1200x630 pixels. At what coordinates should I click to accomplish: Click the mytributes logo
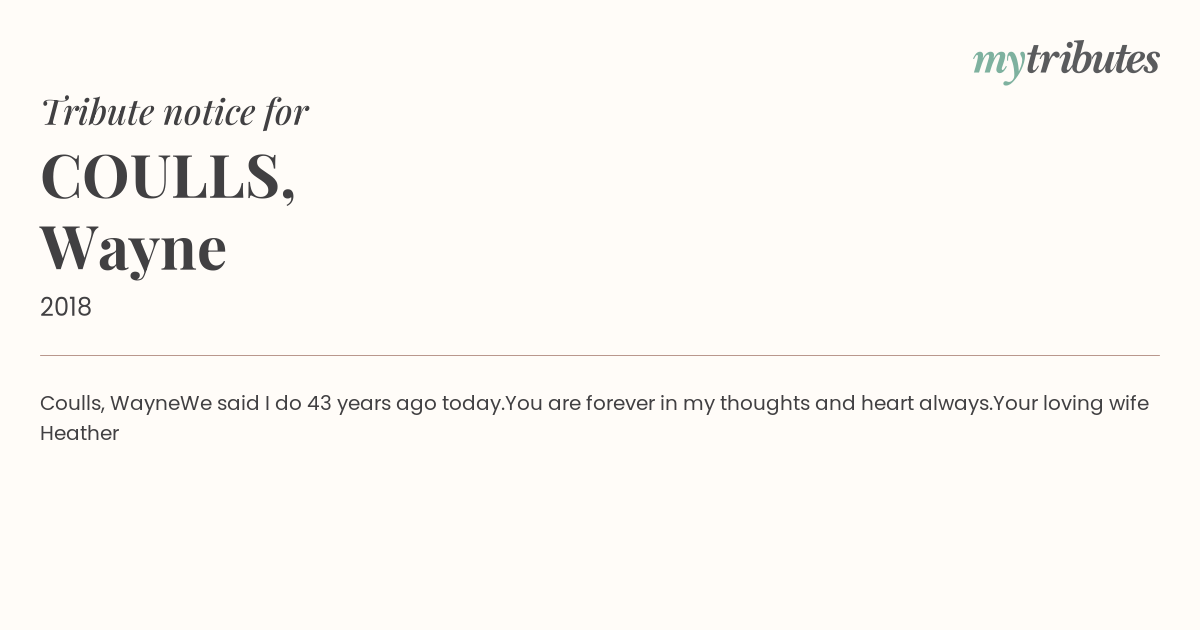[1066, 61]
